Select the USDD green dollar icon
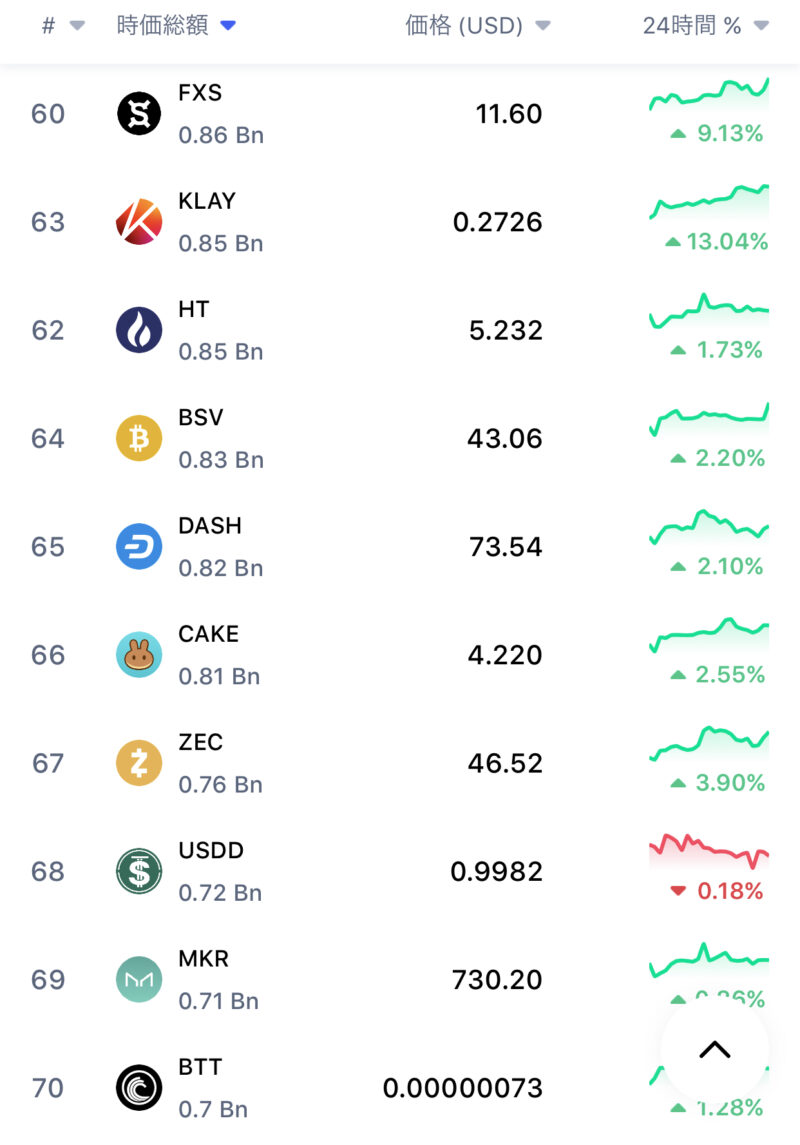800x1145 pixels. (139, 871)
